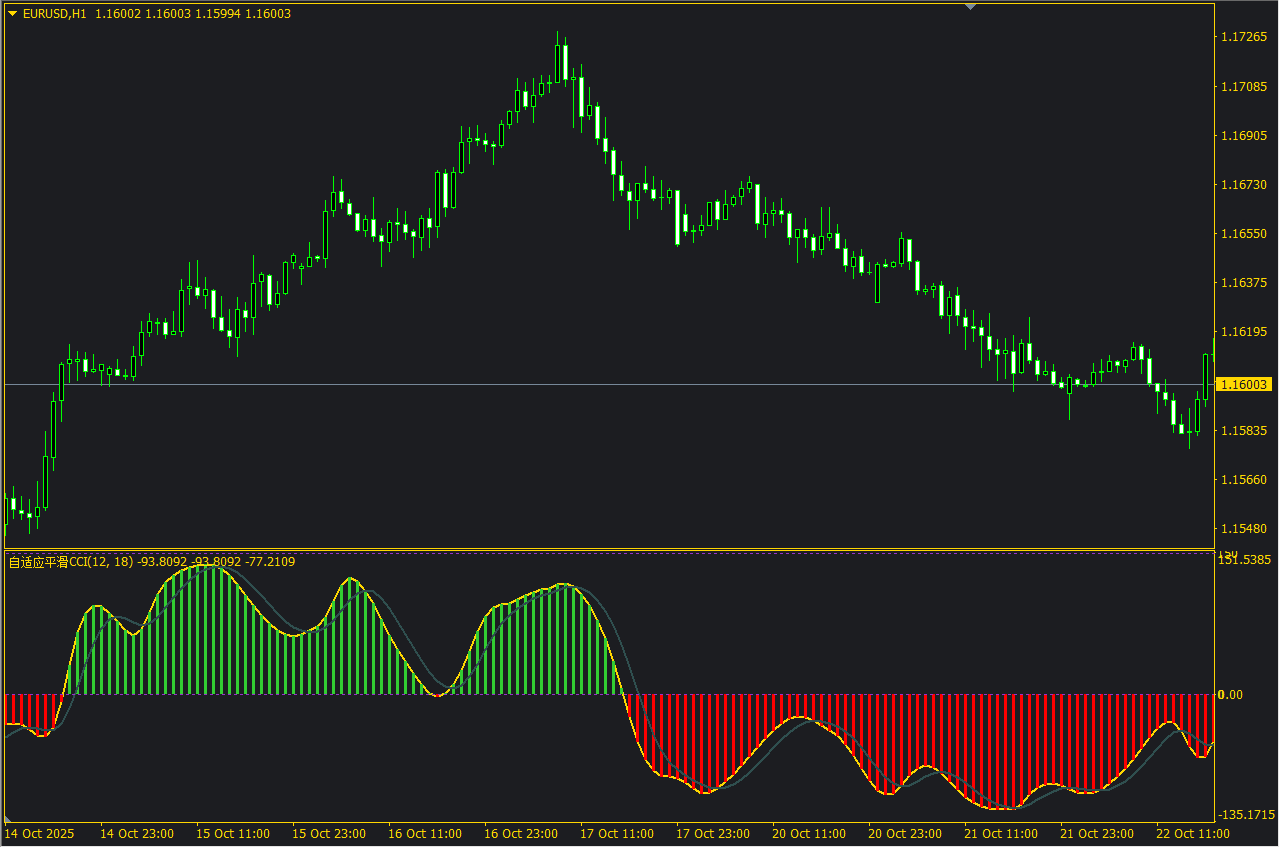Click the 15 Oct 23:00 time label
The width and height of the screenshot is (1280, 848).
point(329,833)
